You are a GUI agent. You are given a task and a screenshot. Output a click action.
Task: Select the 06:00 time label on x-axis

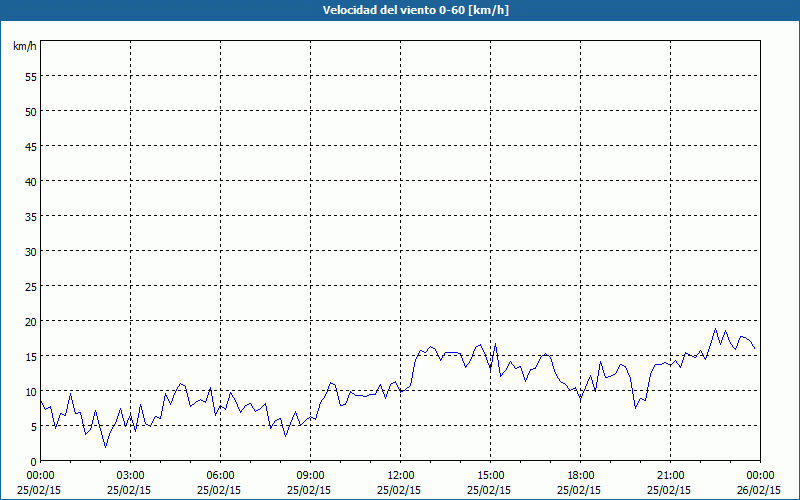[220, 475]
